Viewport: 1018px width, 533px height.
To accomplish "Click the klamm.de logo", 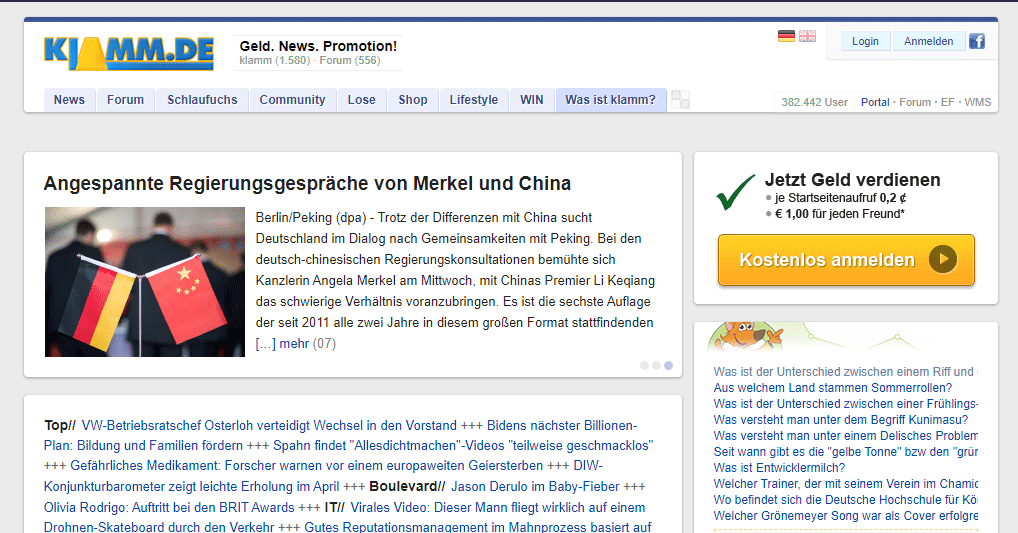I will [x=128, y=53].
